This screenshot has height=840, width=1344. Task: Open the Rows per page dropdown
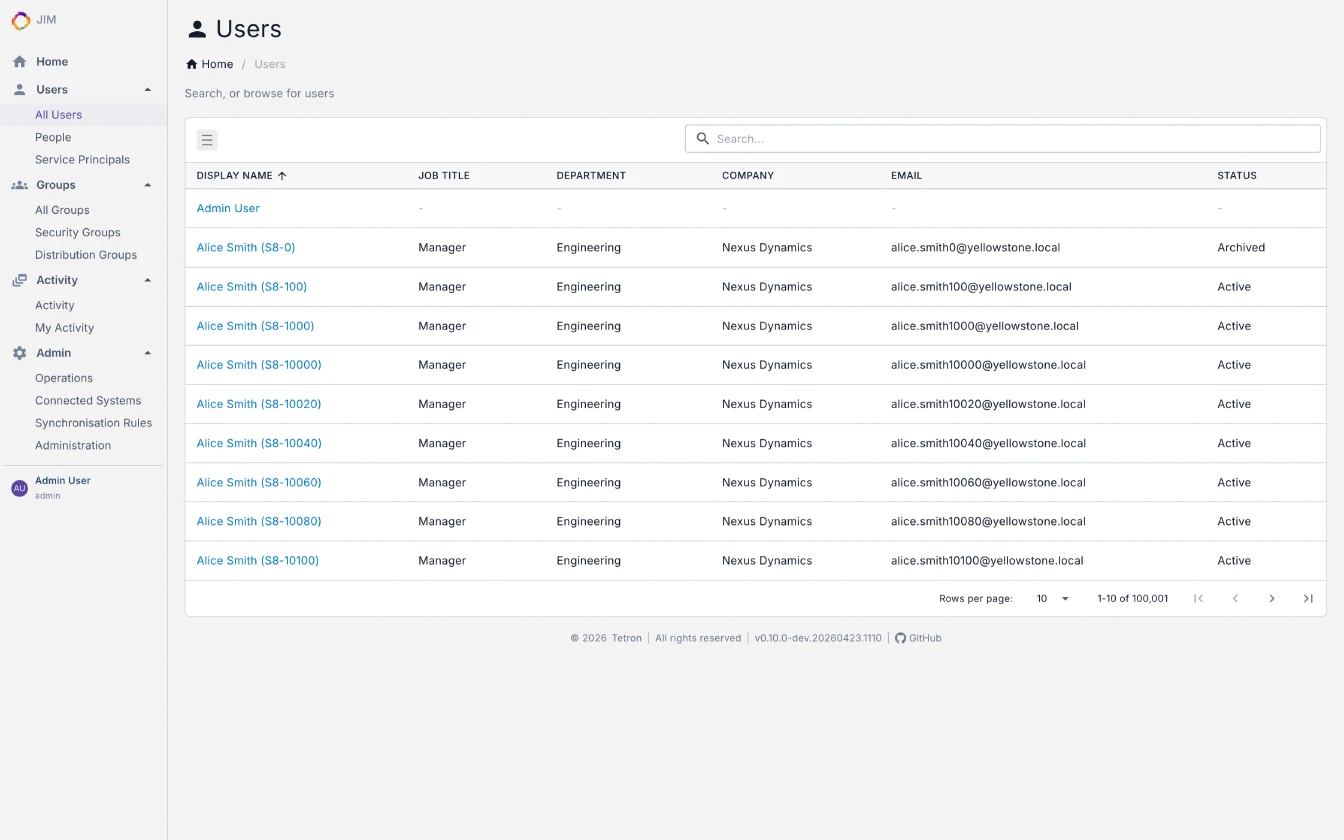tap(1052, 599)
